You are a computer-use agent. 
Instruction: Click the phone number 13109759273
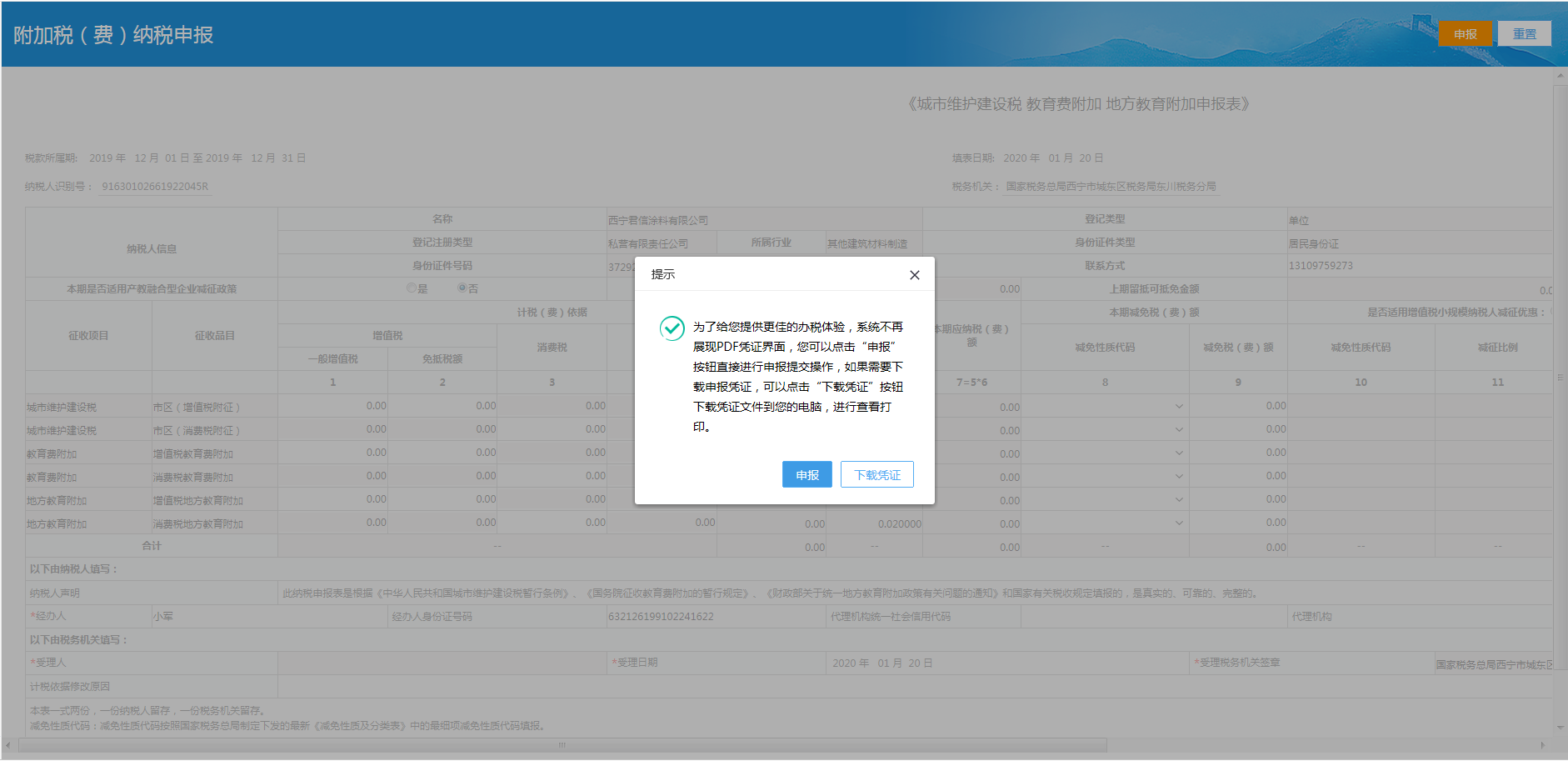pos(1321,266)
